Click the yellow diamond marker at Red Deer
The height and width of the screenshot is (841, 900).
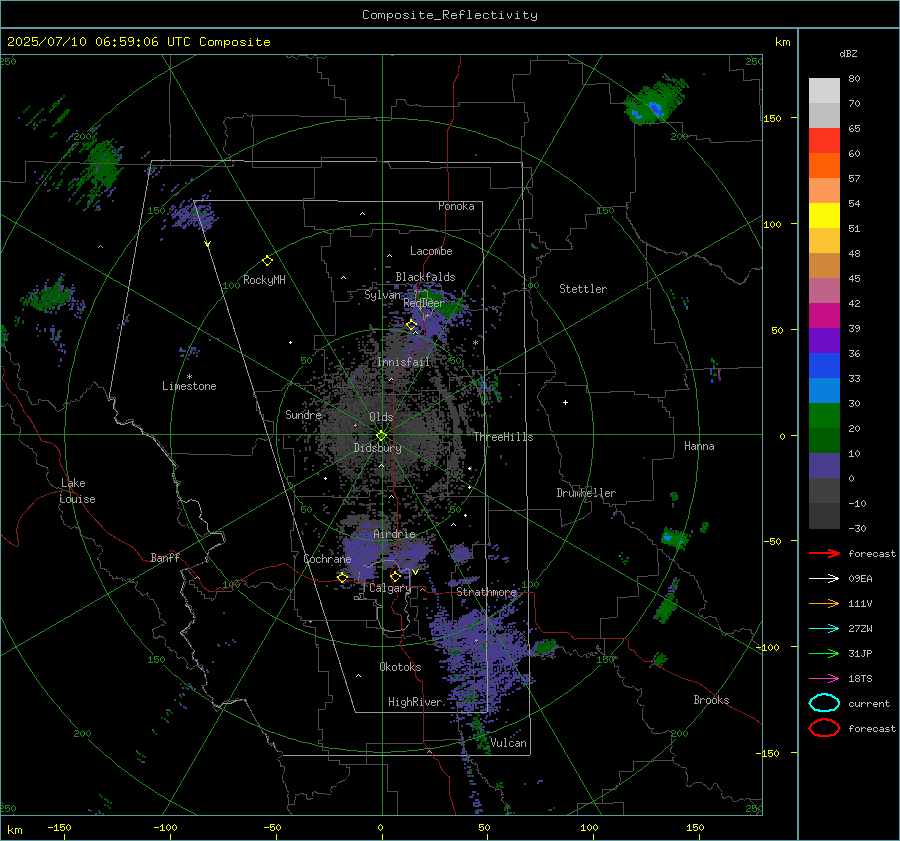point(412,325)
